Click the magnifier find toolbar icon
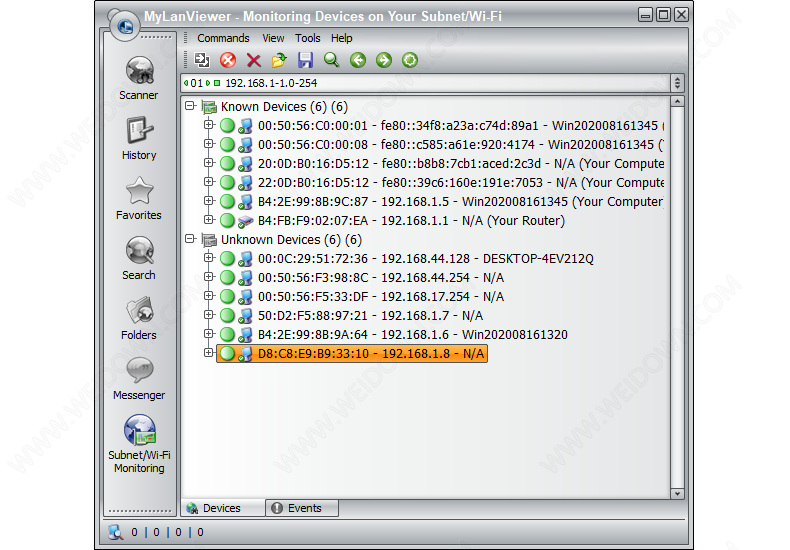 tap(332, 60)
